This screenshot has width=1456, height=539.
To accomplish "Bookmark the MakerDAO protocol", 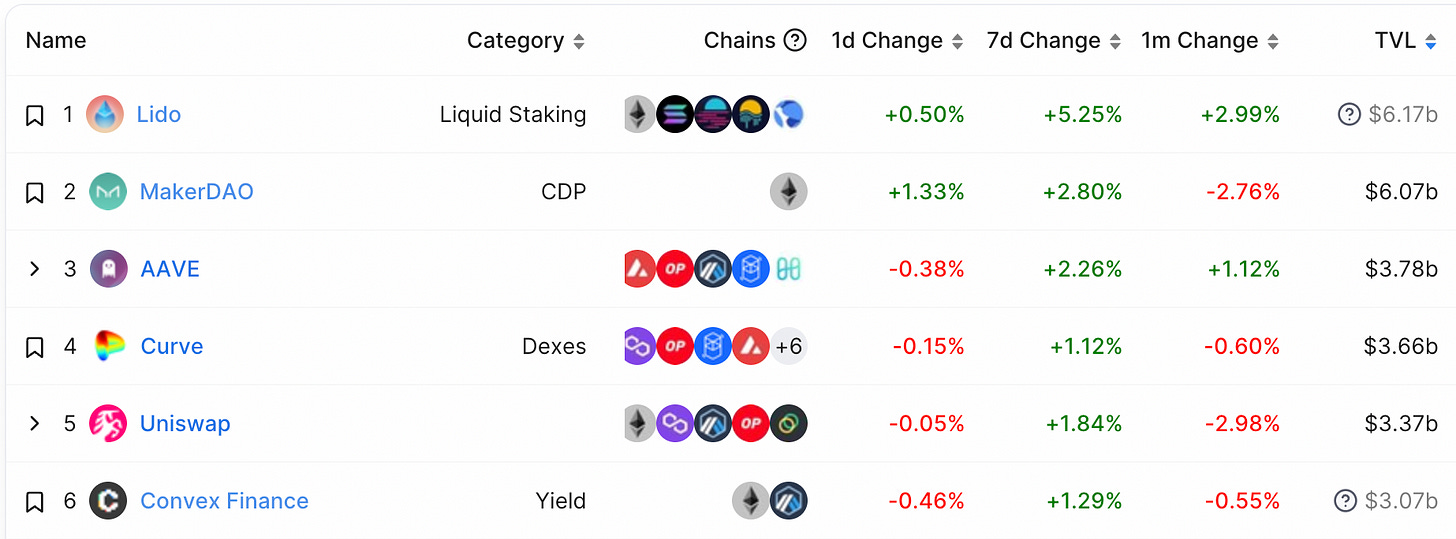I will click(35, 193).
